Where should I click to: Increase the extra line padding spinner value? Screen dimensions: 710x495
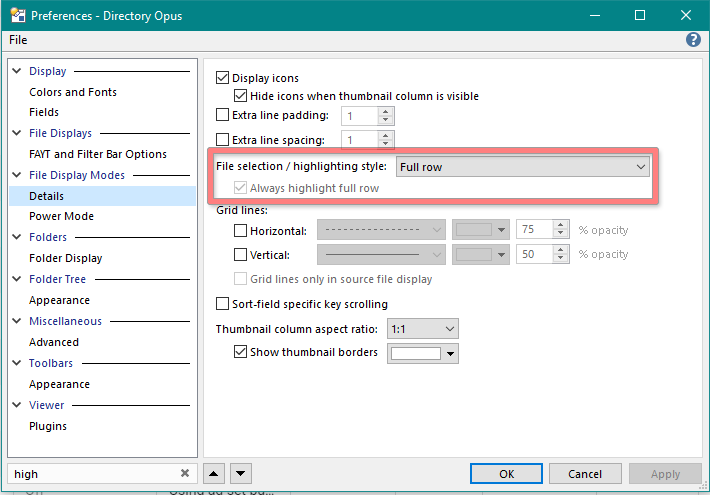[x=386, y=111]
